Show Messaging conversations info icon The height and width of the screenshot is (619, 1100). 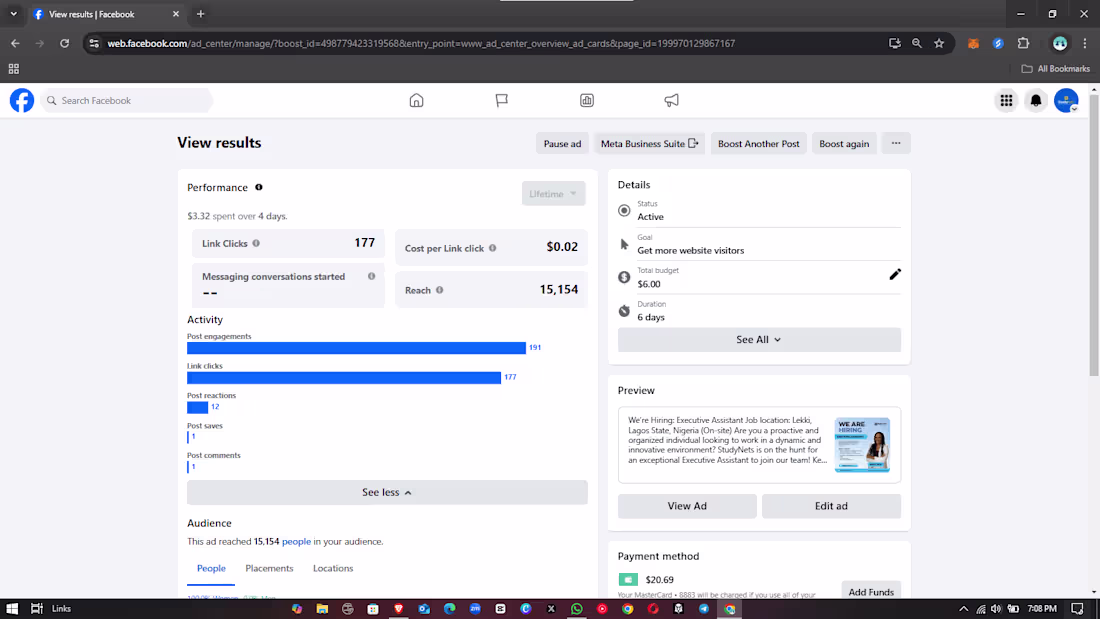(372, 277)
